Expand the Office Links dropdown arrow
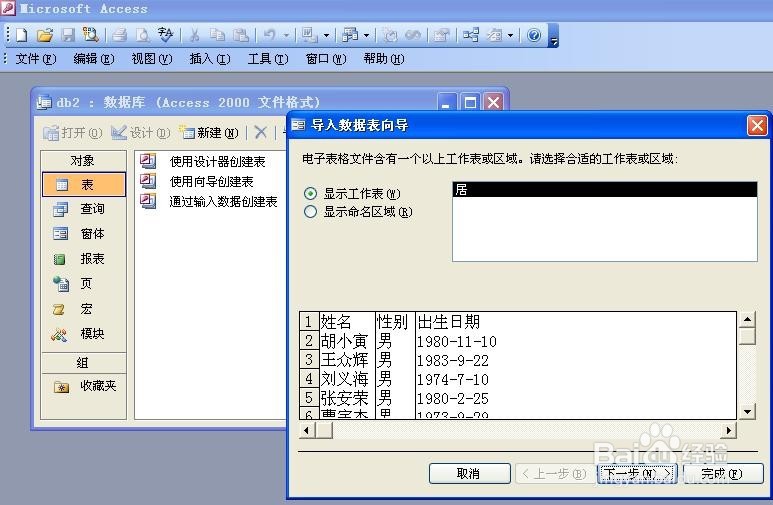773x505 pixels. (x=326, y=36)
